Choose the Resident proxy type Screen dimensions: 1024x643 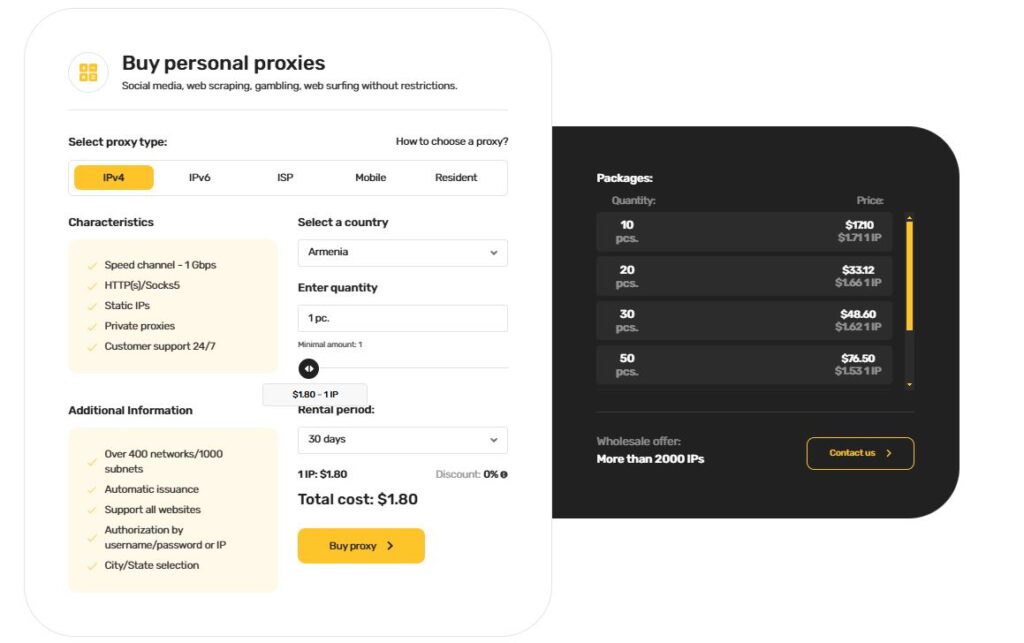click(456, 178)
